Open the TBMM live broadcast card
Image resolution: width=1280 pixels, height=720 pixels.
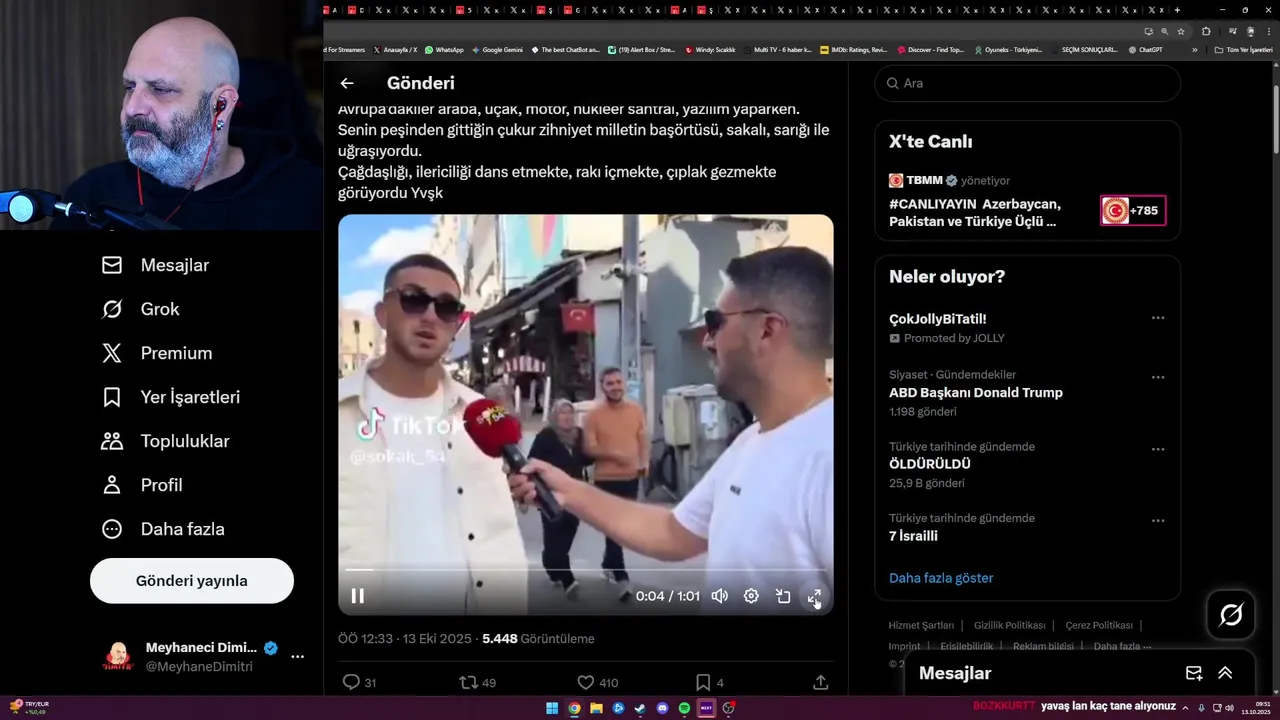1027,201
